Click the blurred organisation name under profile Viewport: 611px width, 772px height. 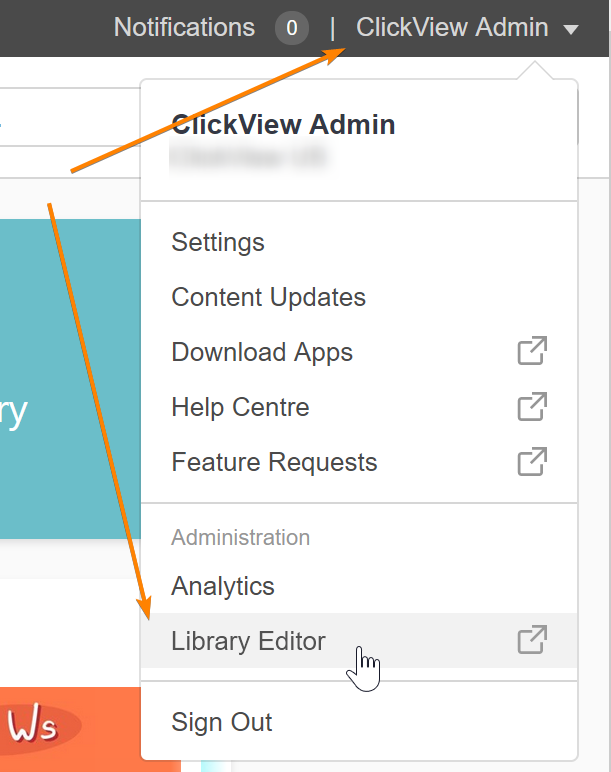pyautogui.click(x=249, y=157)
